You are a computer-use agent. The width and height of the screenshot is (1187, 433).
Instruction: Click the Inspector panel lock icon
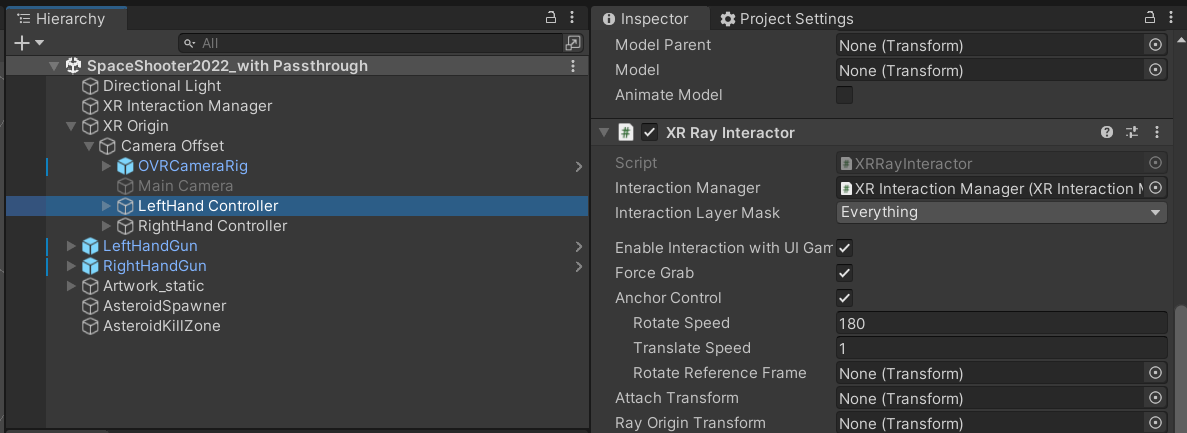coord(1149,18)
